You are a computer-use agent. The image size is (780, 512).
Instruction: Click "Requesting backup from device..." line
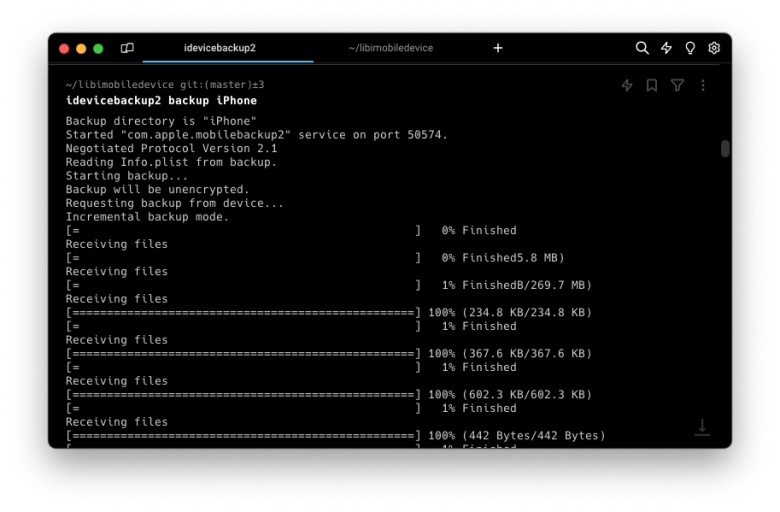(174, 203)
